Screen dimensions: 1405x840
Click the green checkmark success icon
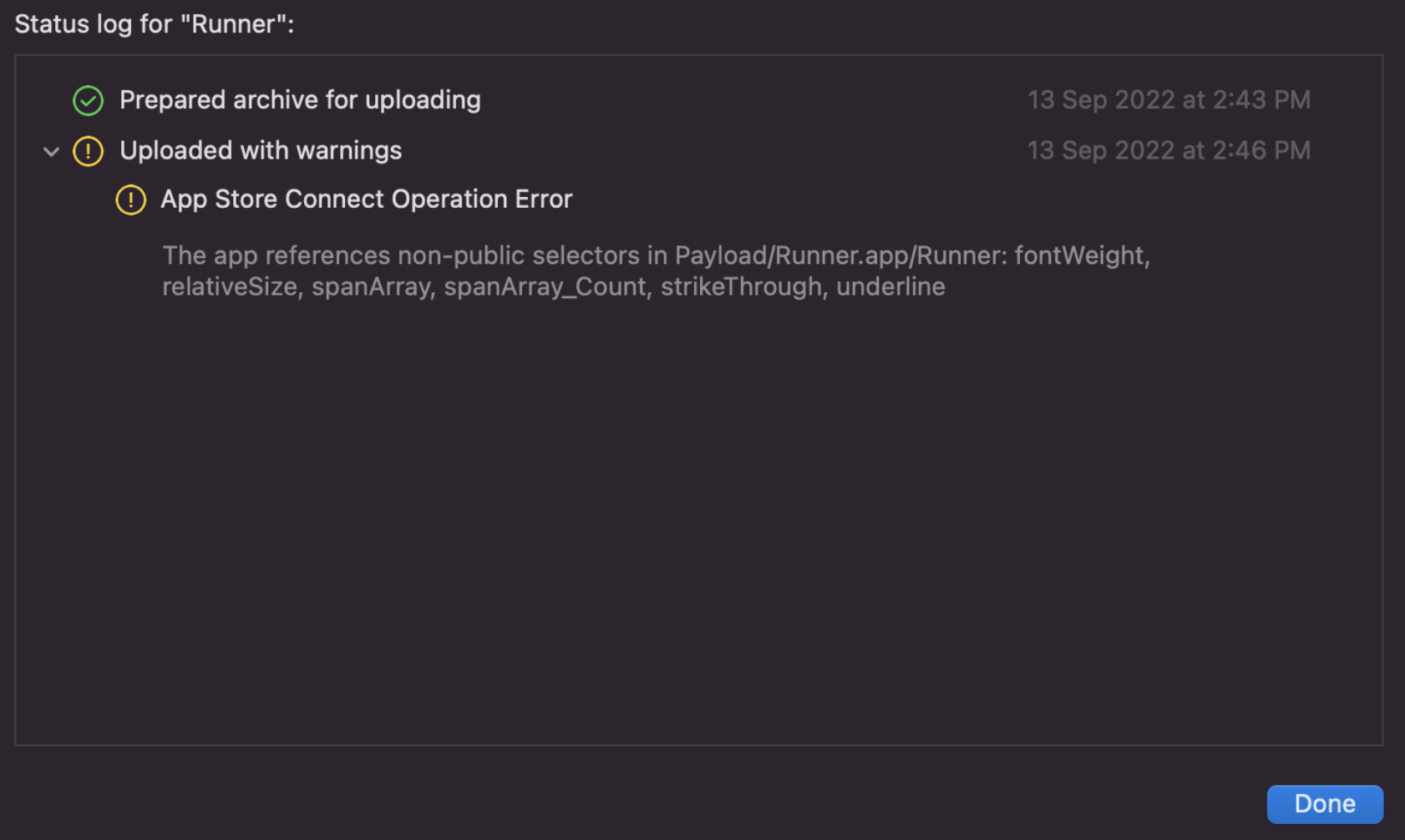pyautogui.click(x=88, y=100)
